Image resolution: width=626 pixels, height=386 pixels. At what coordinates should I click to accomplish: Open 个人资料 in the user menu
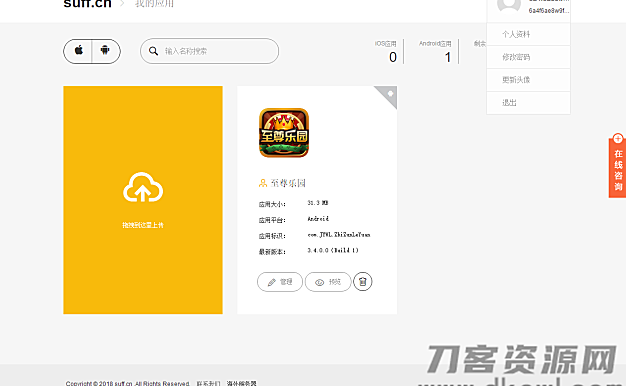coord(528,34)
